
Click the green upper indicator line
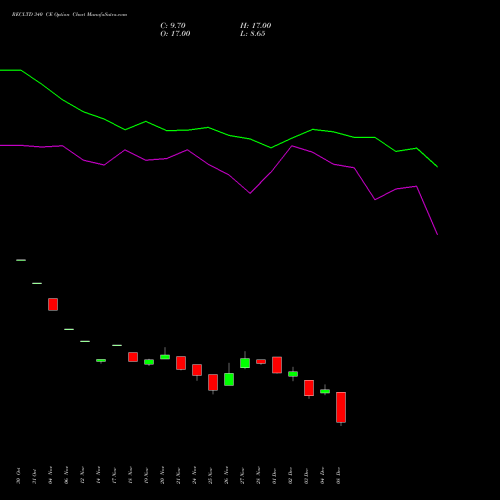218,130
